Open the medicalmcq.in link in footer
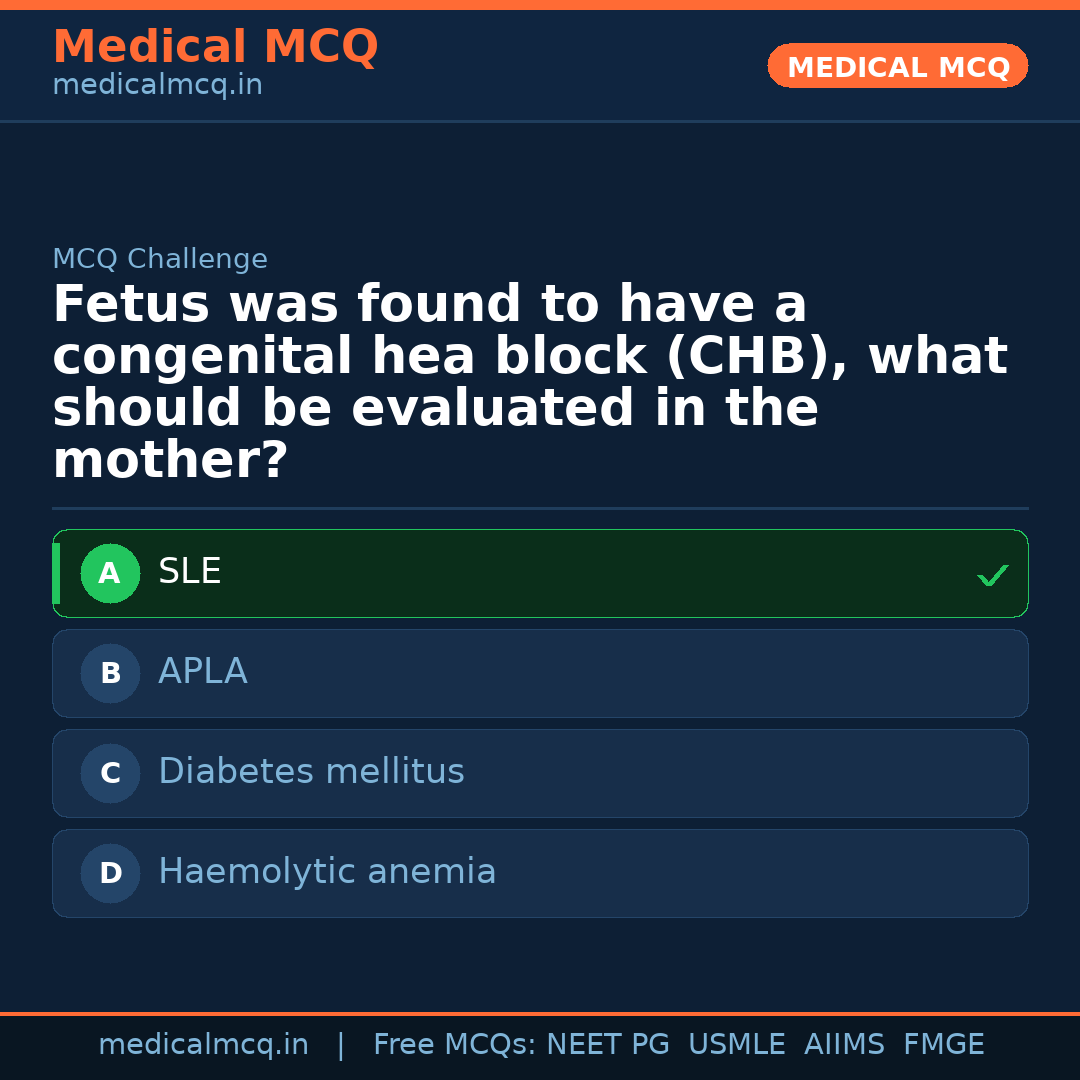Screen dimensions: 1080x1080 (203, 1045)
